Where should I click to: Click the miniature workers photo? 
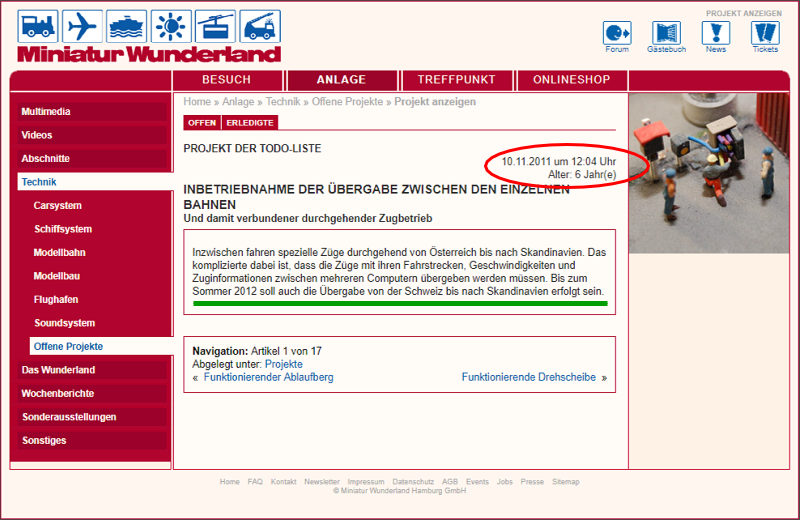pyautogui.click(x=709, y=173)
